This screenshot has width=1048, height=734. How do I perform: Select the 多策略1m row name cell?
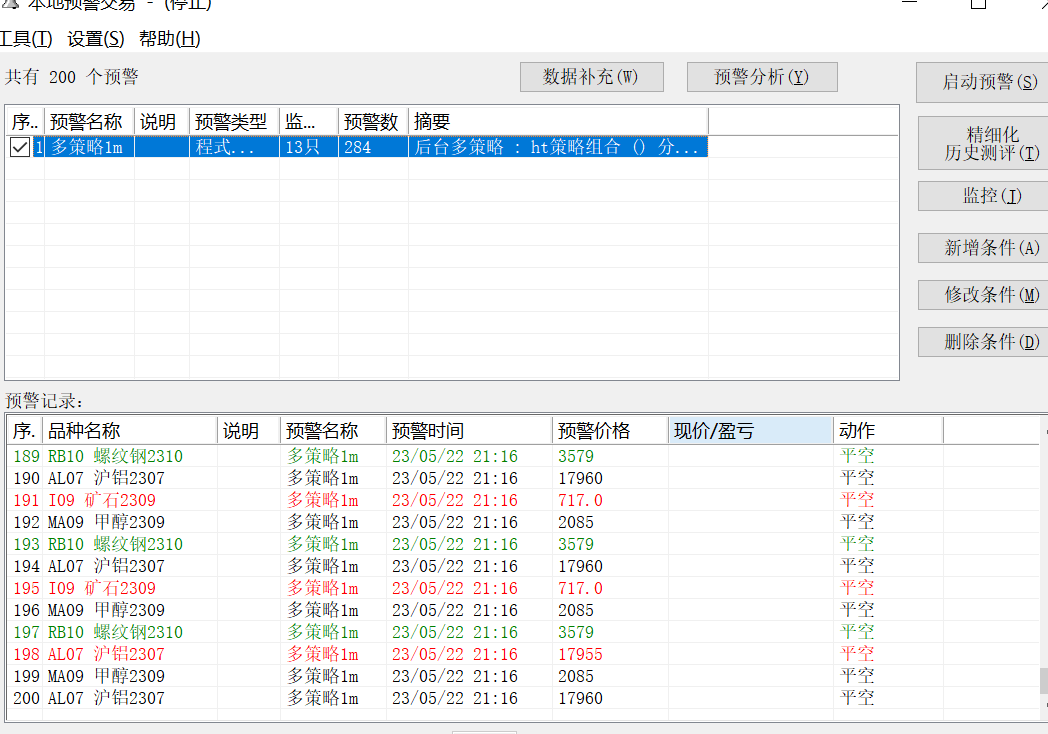(89, 147)
